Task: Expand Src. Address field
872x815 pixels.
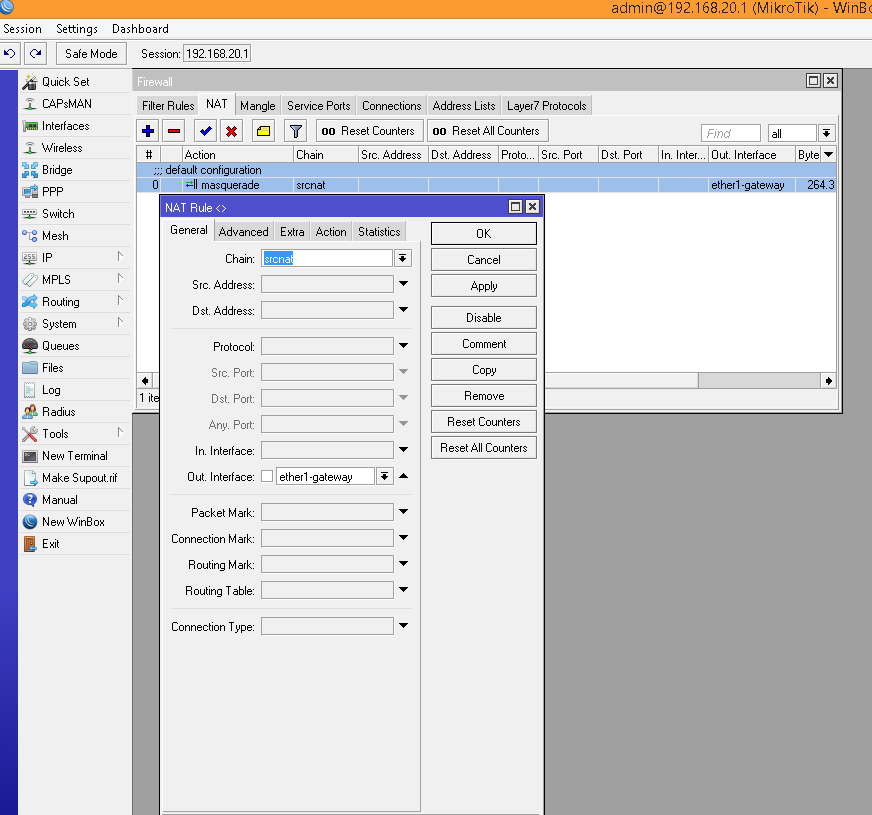Action: point(404,284)
